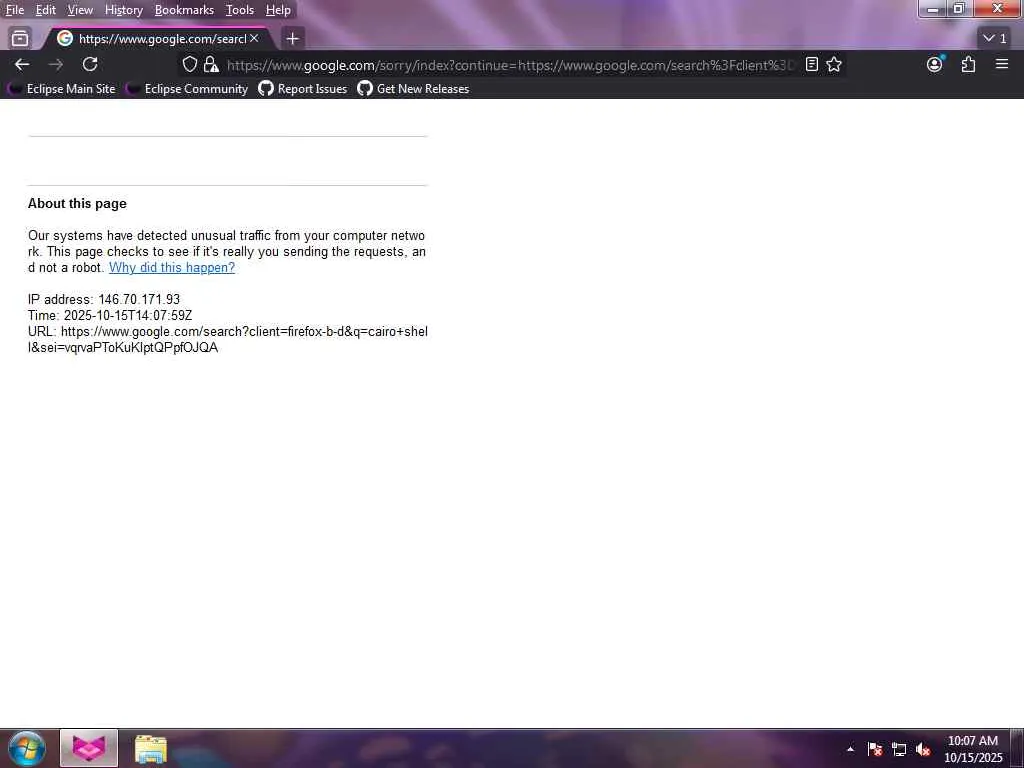Toggle reader view icon

point(812,64)
